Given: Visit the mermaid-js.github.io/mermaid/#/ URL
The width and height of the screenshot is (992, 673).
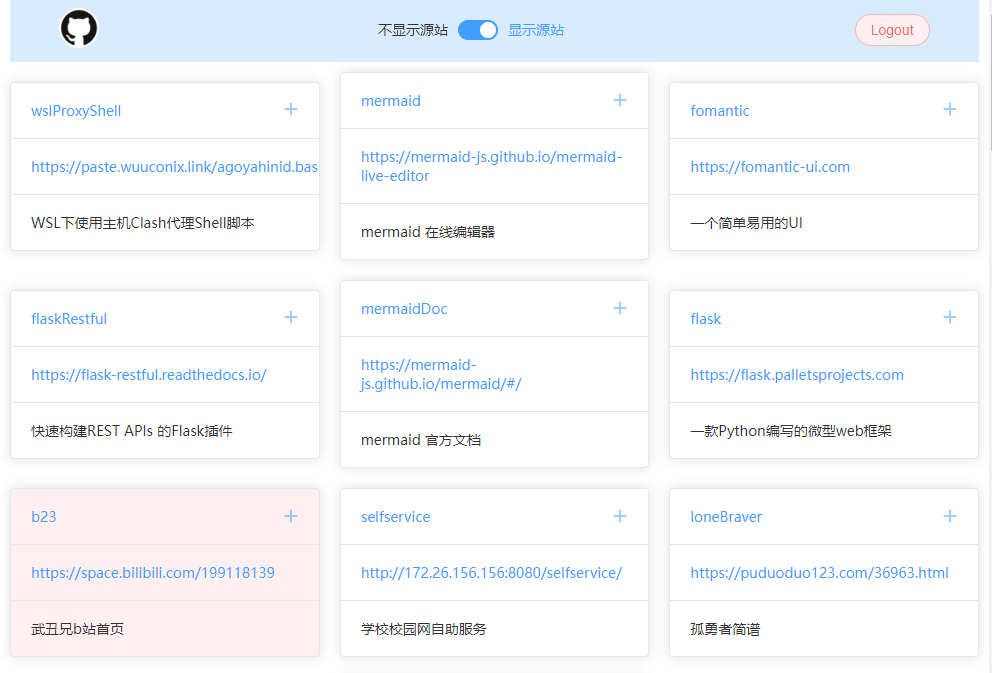Looking at the screenshot, I should point(441,374).
